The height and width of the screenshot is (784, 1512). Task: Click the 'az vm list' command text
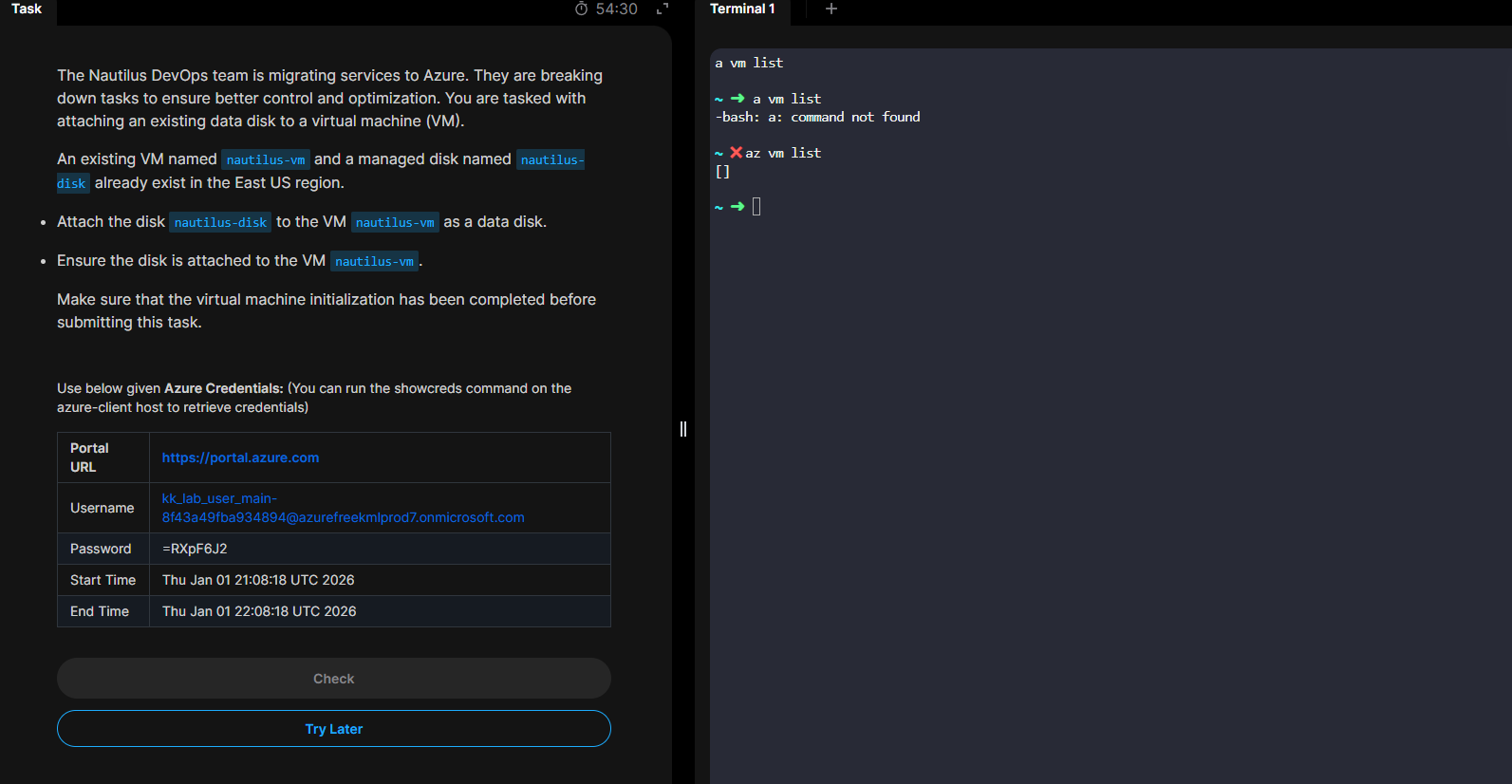click(x=783, y=153)
